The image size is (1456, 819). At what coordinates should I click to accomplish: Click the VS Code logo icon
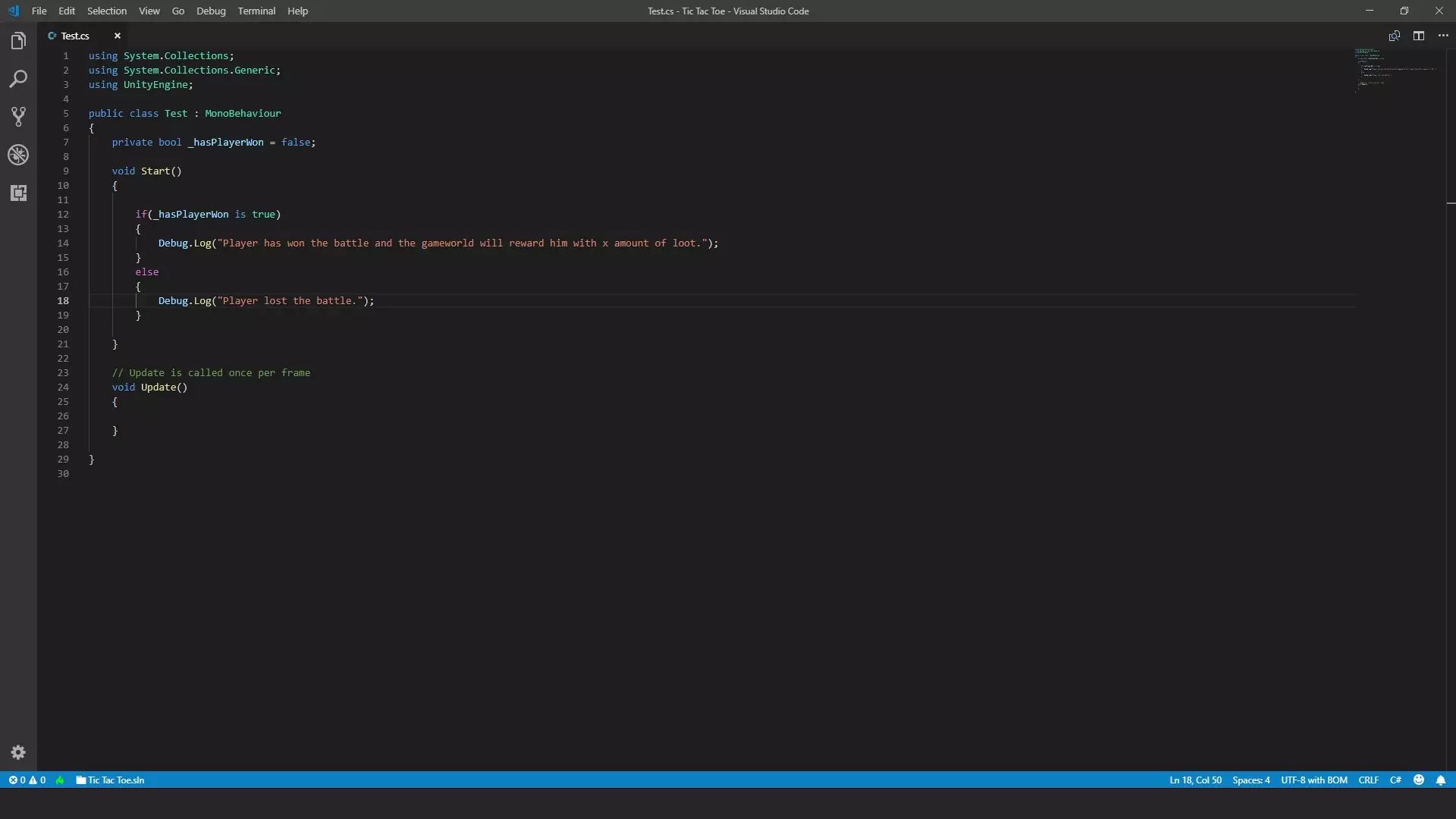[13, 11]
